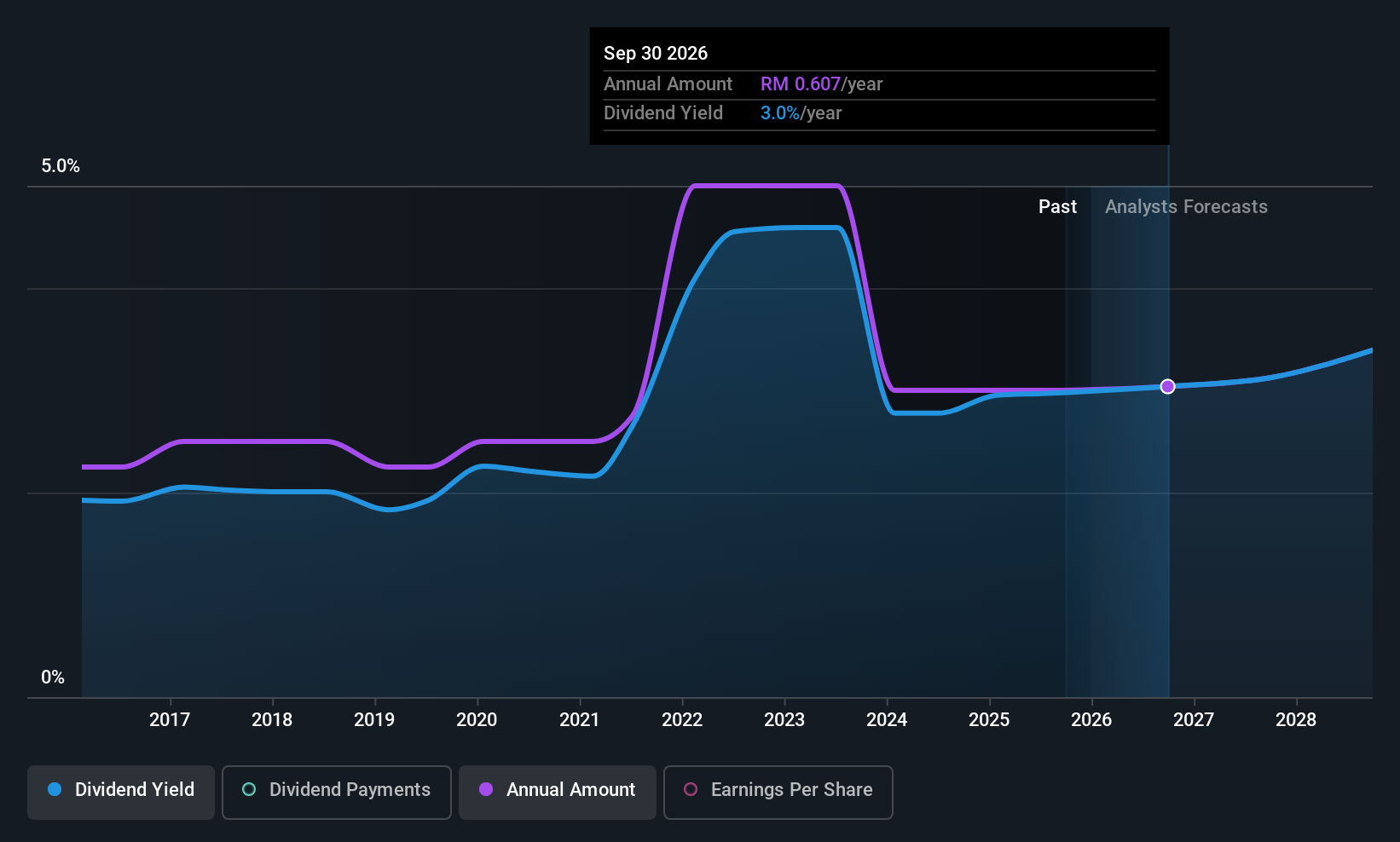Click the Analysts Forecasts label
This screenshot has height=842, width=1400.
pyautogui.click(x=1186, y=207)
